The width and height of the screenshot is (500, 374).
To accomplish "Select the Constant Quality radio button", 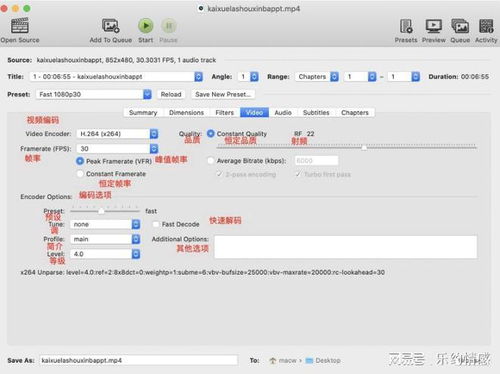I will coord(211,134).
